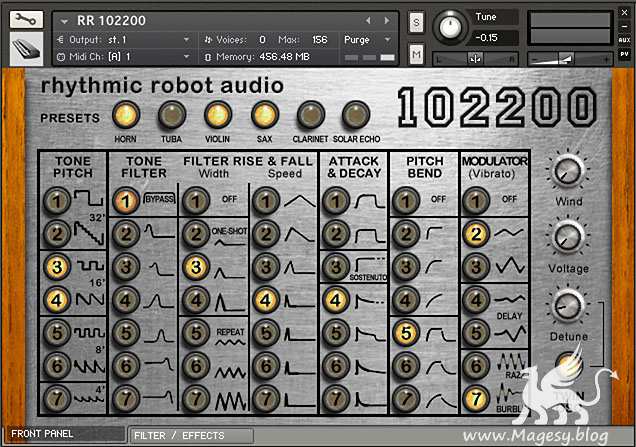Turn the Voltage knob
The height and width of the screenshot is (447, 636).
pyautogui.click(x=568, y=238)
